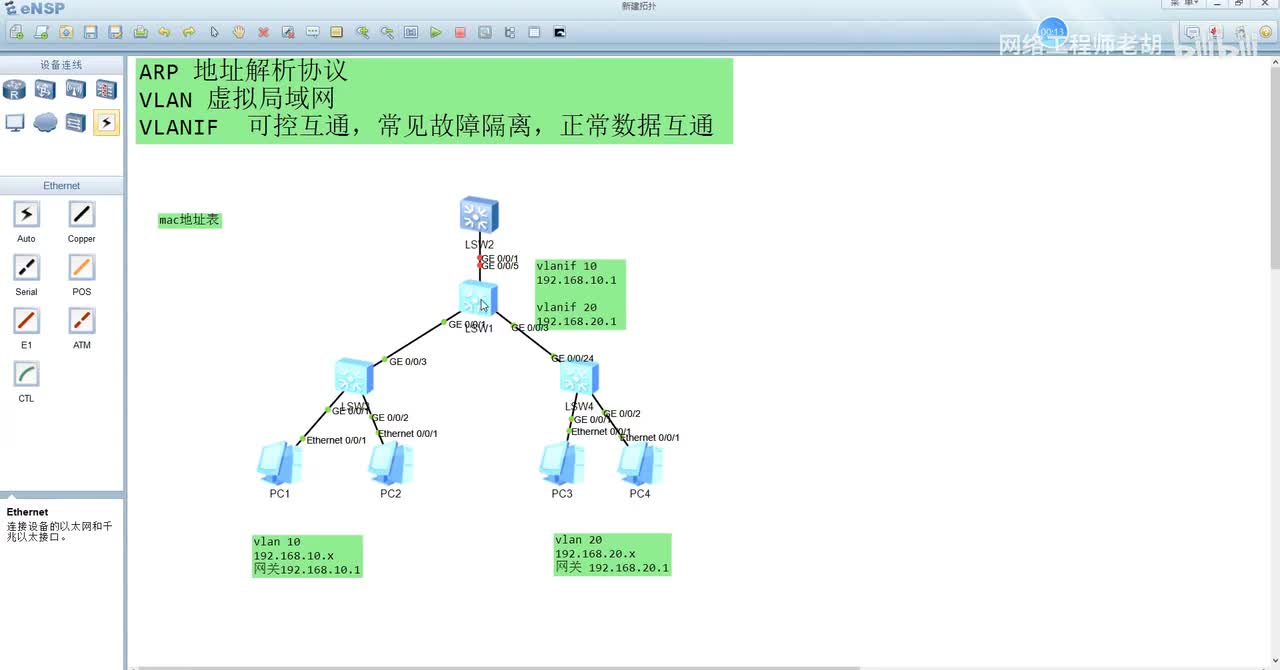Open the yellow help icon

(1265, 32)
